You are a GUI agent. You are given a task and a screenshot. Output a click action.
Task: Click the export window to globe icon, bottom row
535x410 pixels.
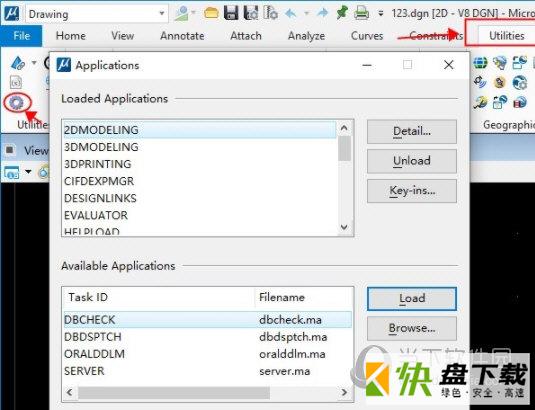(x=500, y=102)
